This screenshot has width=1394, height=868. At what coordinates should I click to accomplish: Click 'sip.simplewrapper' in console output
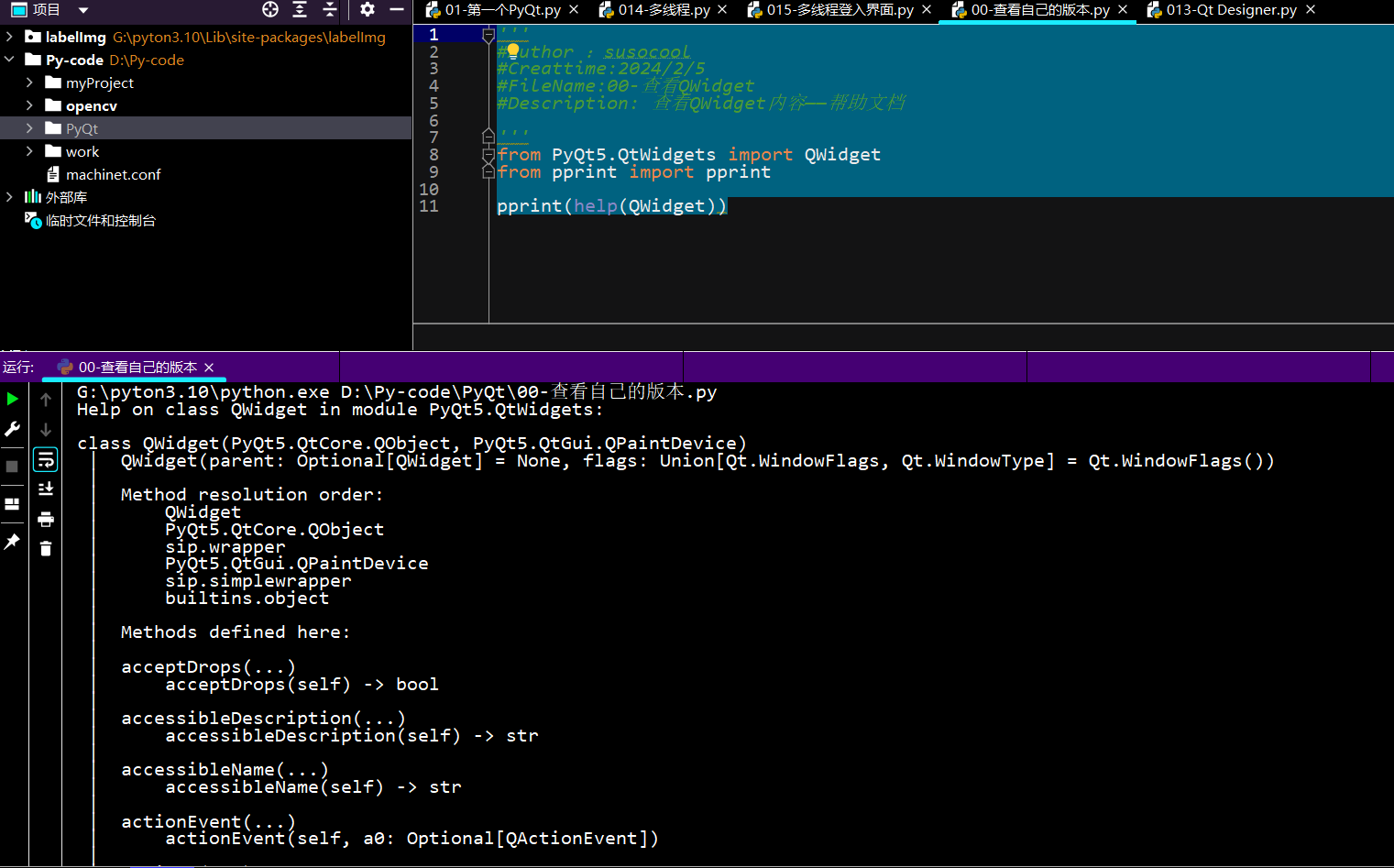coord(258,581)
